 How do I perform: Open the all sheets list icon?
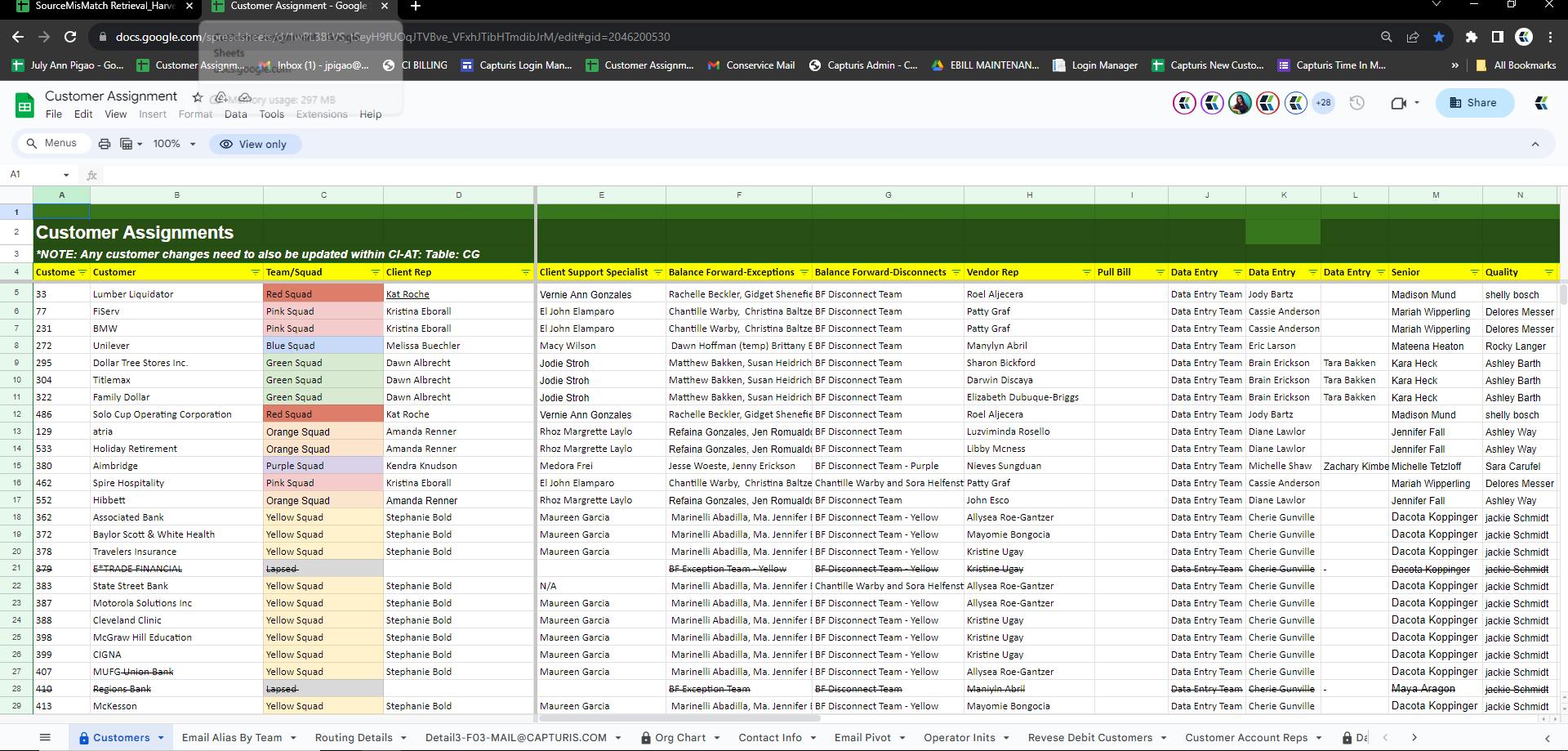[45, 737]
